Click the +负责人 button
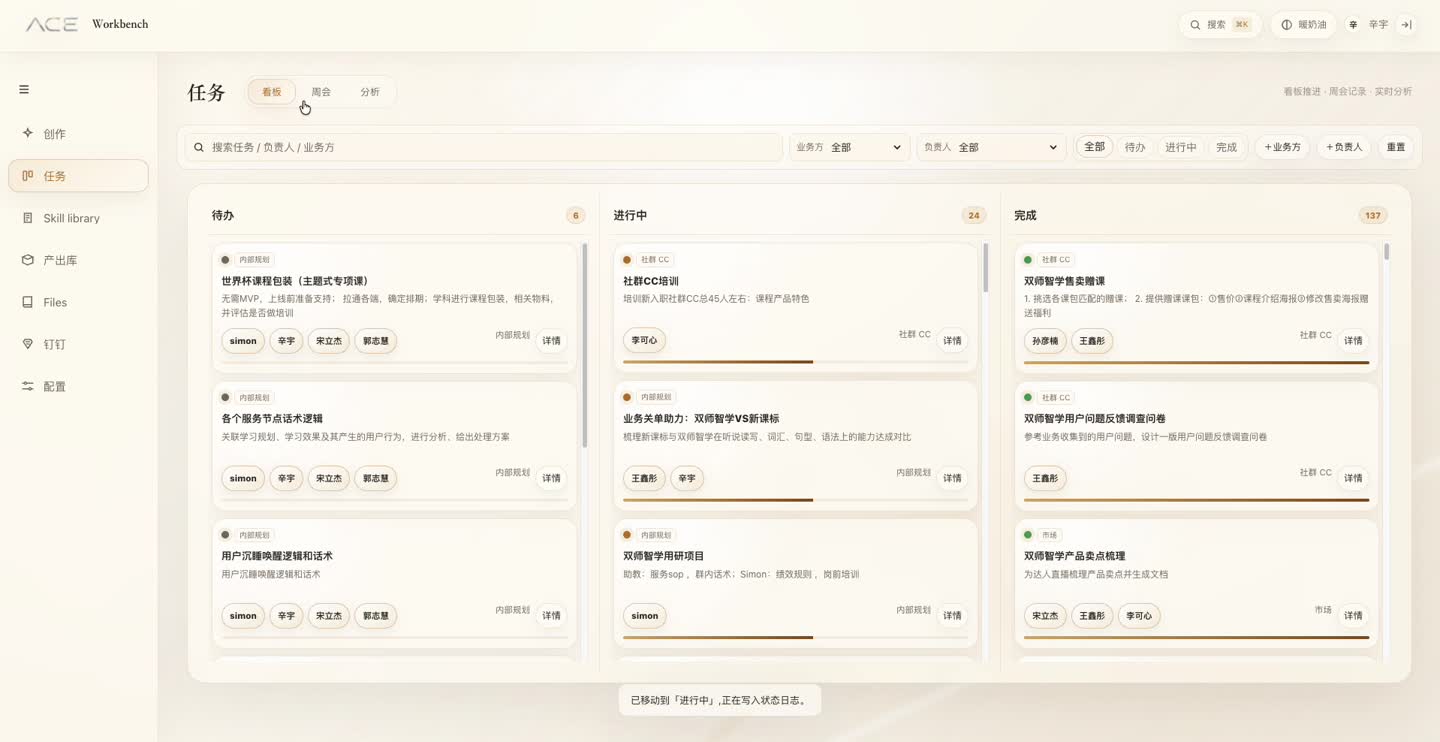This screenshot has width=1440, height=742. click(x=1344, y=147)
